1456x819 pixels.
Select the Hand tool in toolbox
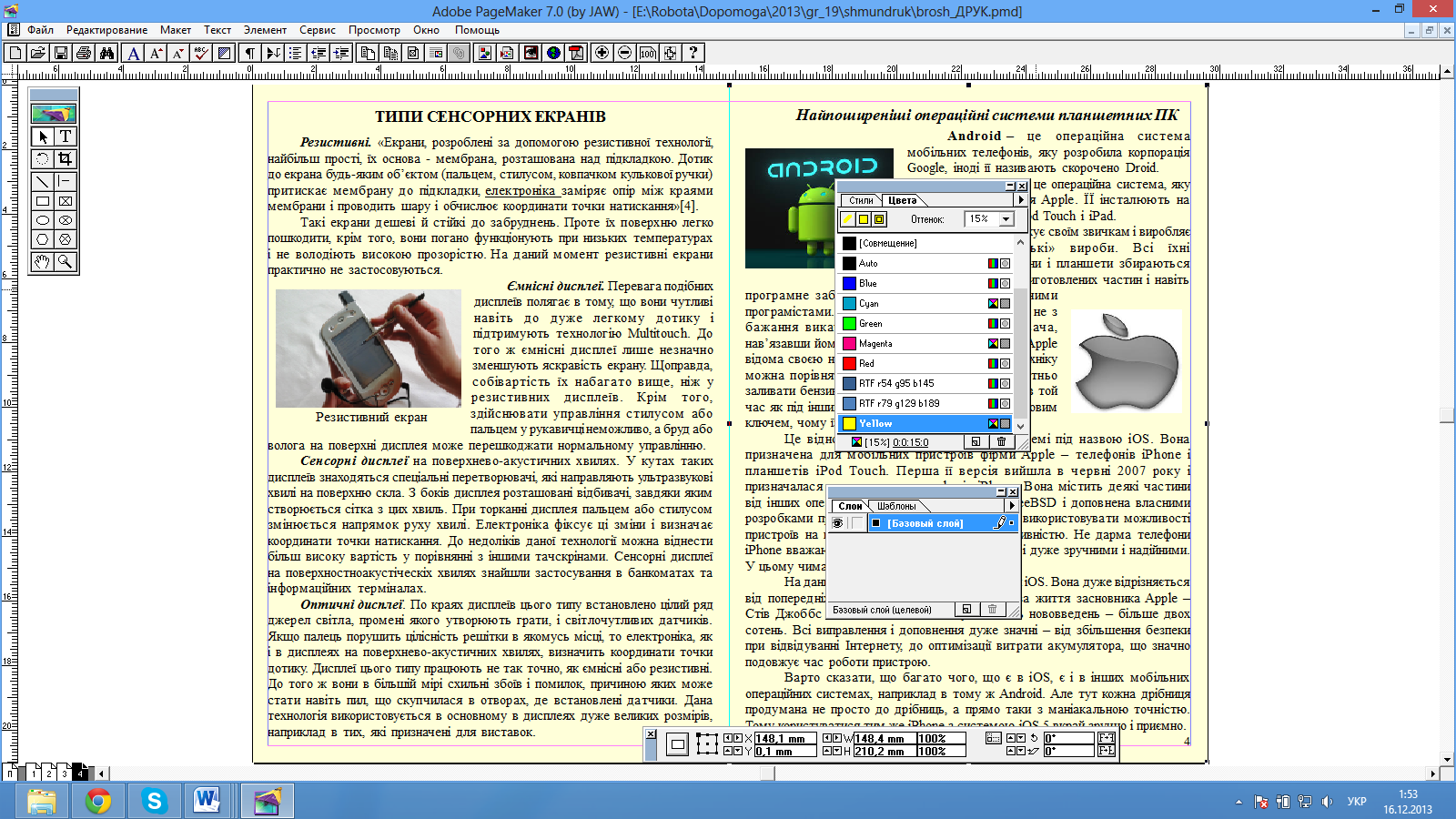coord(43,262)
